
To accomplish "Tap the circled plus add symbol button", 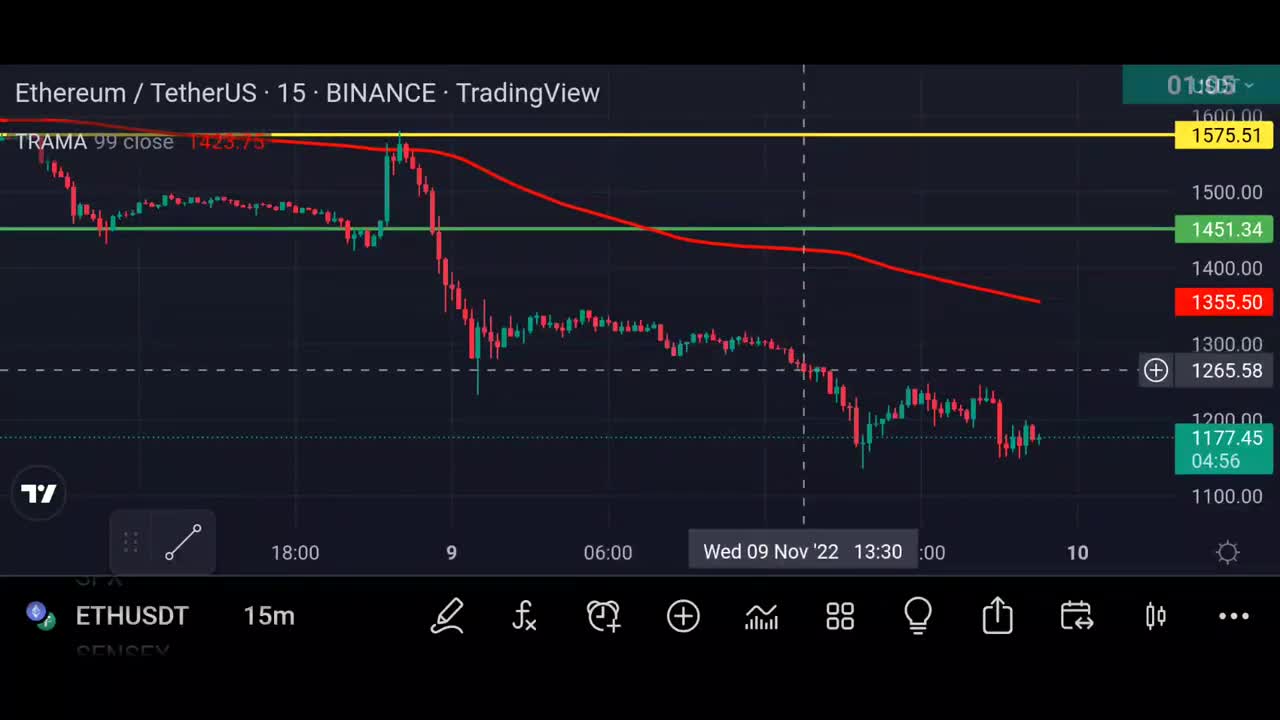I will tap(683, 616).
